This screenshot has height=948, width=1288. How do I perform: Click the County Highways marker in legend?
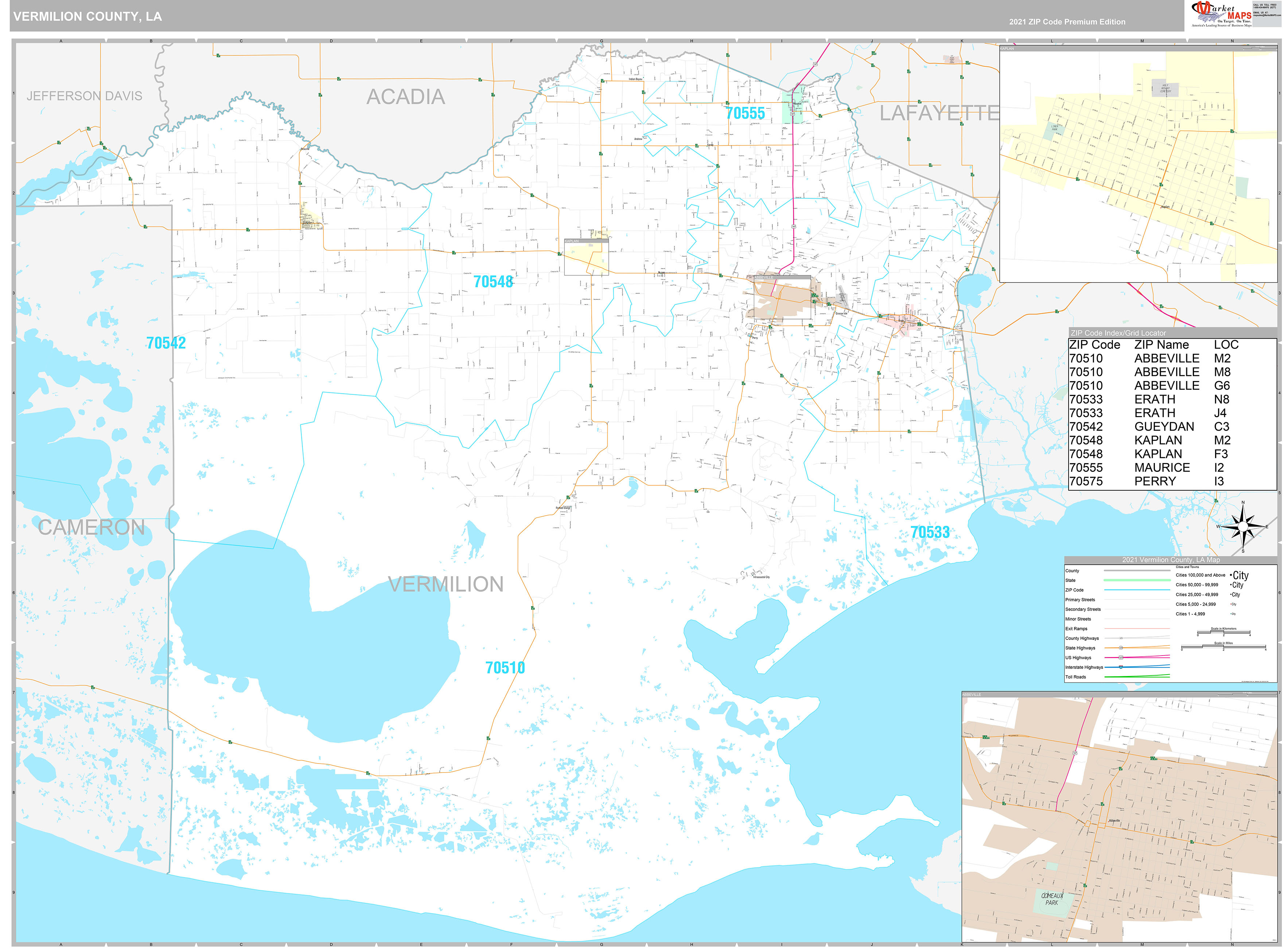click(1120, 638)
